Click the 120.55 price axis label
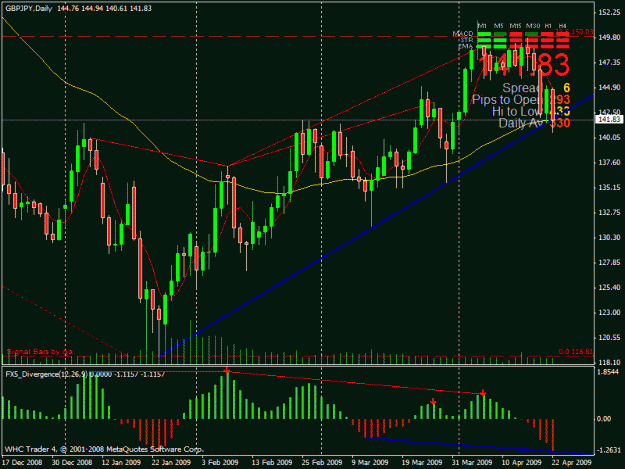Viewport: 625px width, 469px height. coord(609,338)
